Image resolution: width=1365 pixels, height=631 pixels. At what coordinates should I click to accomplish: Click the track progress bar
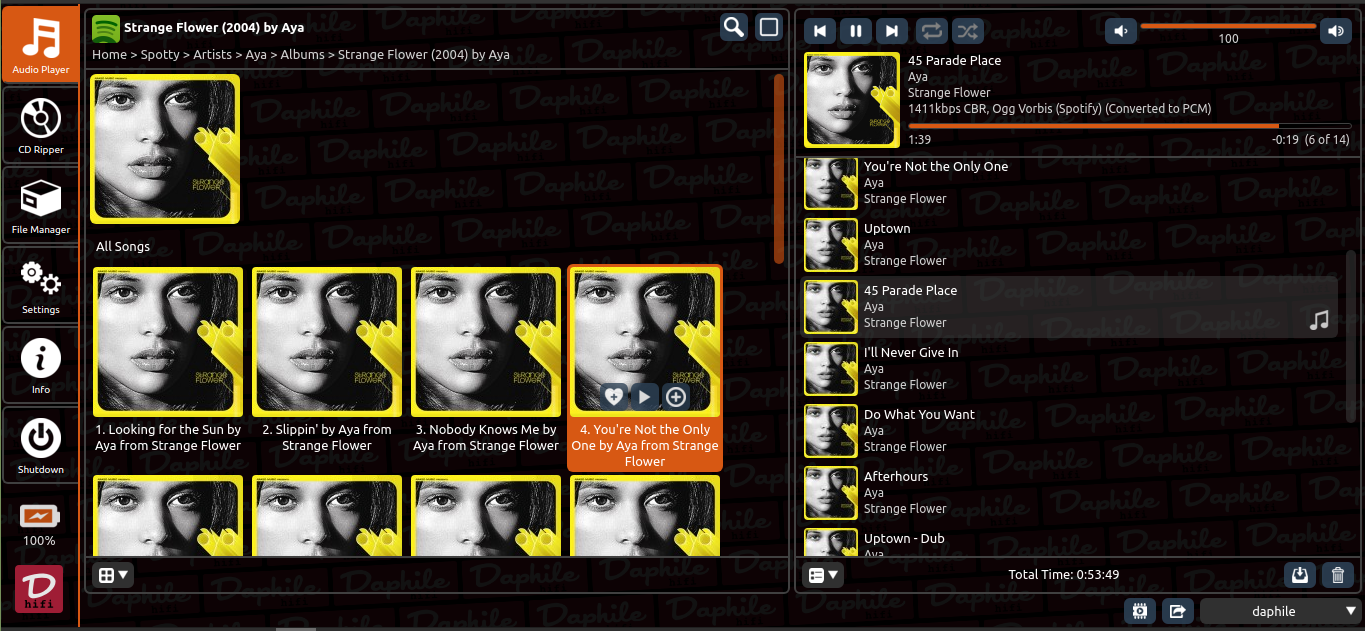coord(1128,125)
